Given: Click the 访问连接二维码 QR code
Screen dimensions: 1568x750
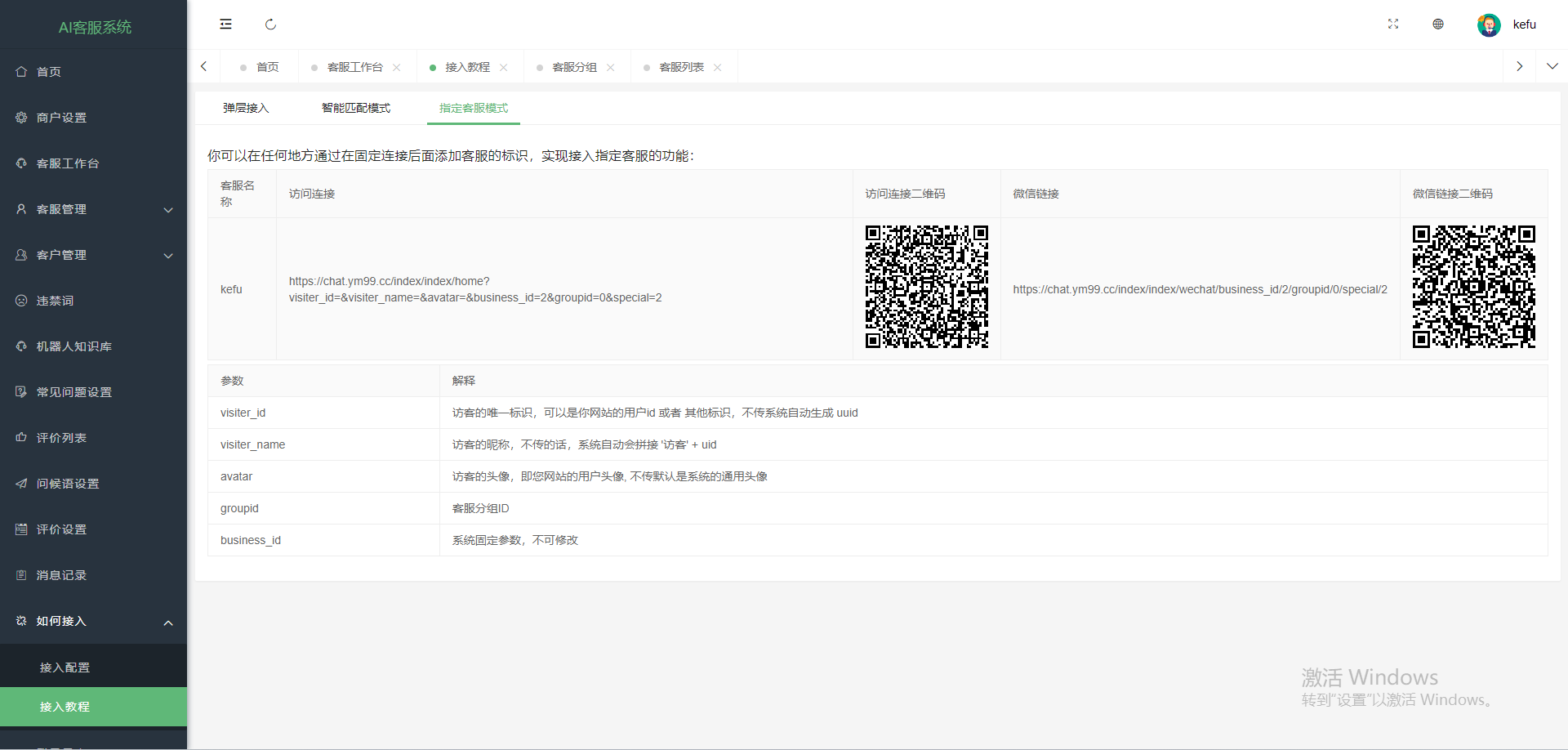Looking at the screenshot, I should (x=927, y=287).
